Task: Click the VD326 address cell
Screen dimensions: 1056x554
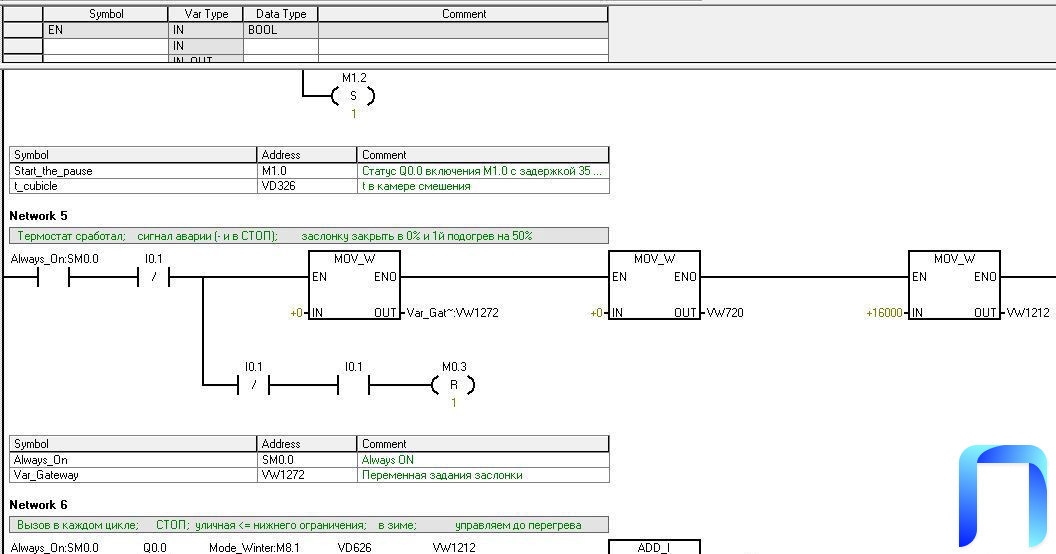Action: (x=306, y=186)
